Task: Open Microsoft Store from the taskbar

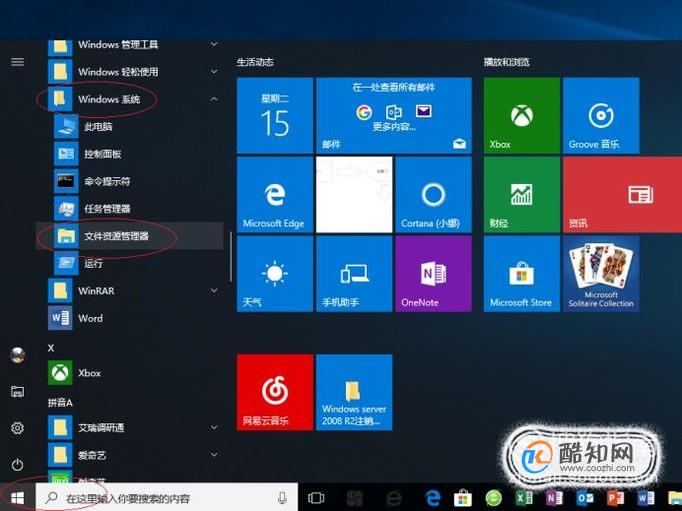Action: click(x=463, y=498)
